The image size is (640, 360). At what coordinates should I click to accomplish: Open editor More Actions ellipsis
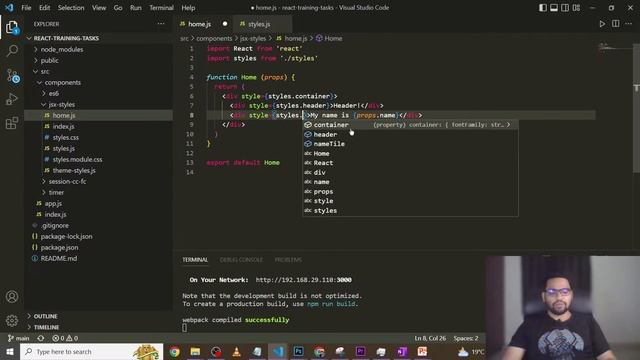coord(629,24)
